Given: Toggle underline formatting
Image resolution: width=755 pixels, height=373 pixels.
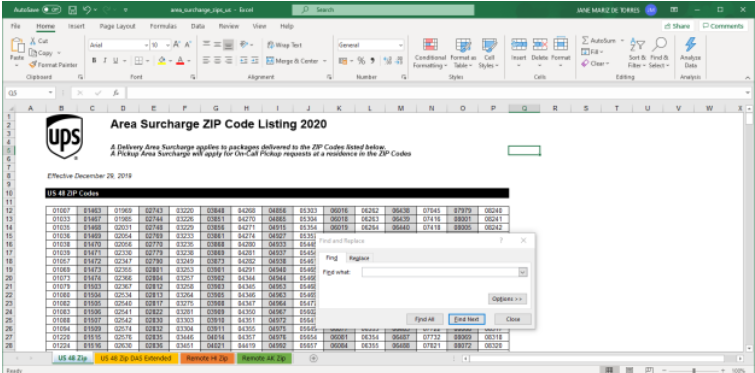Looking at the screenshot, I should click(x=116, y=61).
